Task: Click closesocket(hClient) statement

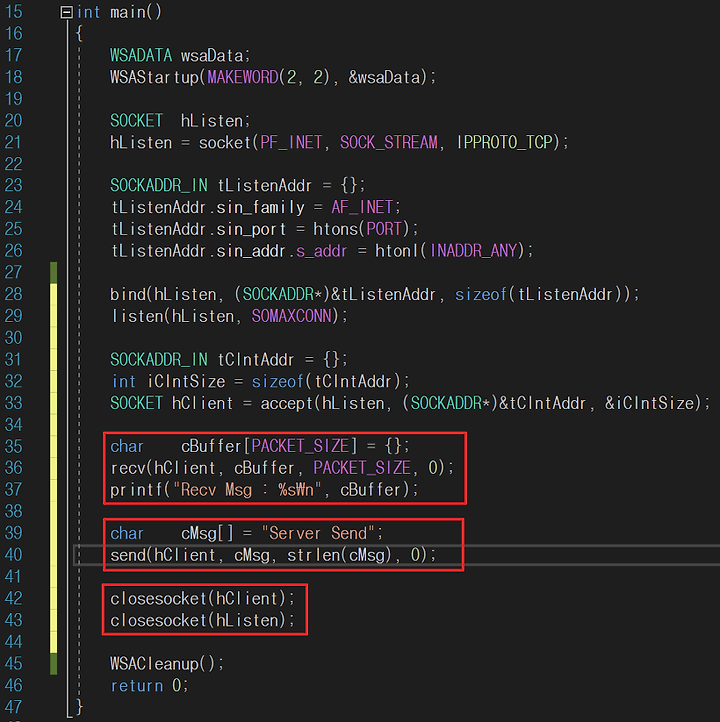Action: (202, 599)
